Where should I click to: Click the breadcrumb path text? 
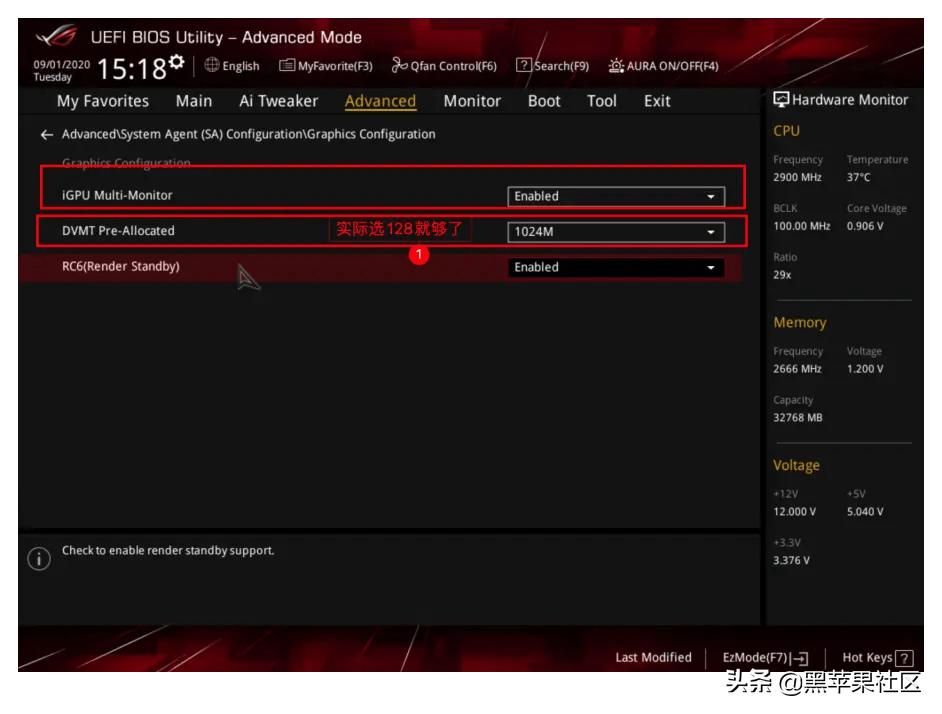[x=249, y=134]
